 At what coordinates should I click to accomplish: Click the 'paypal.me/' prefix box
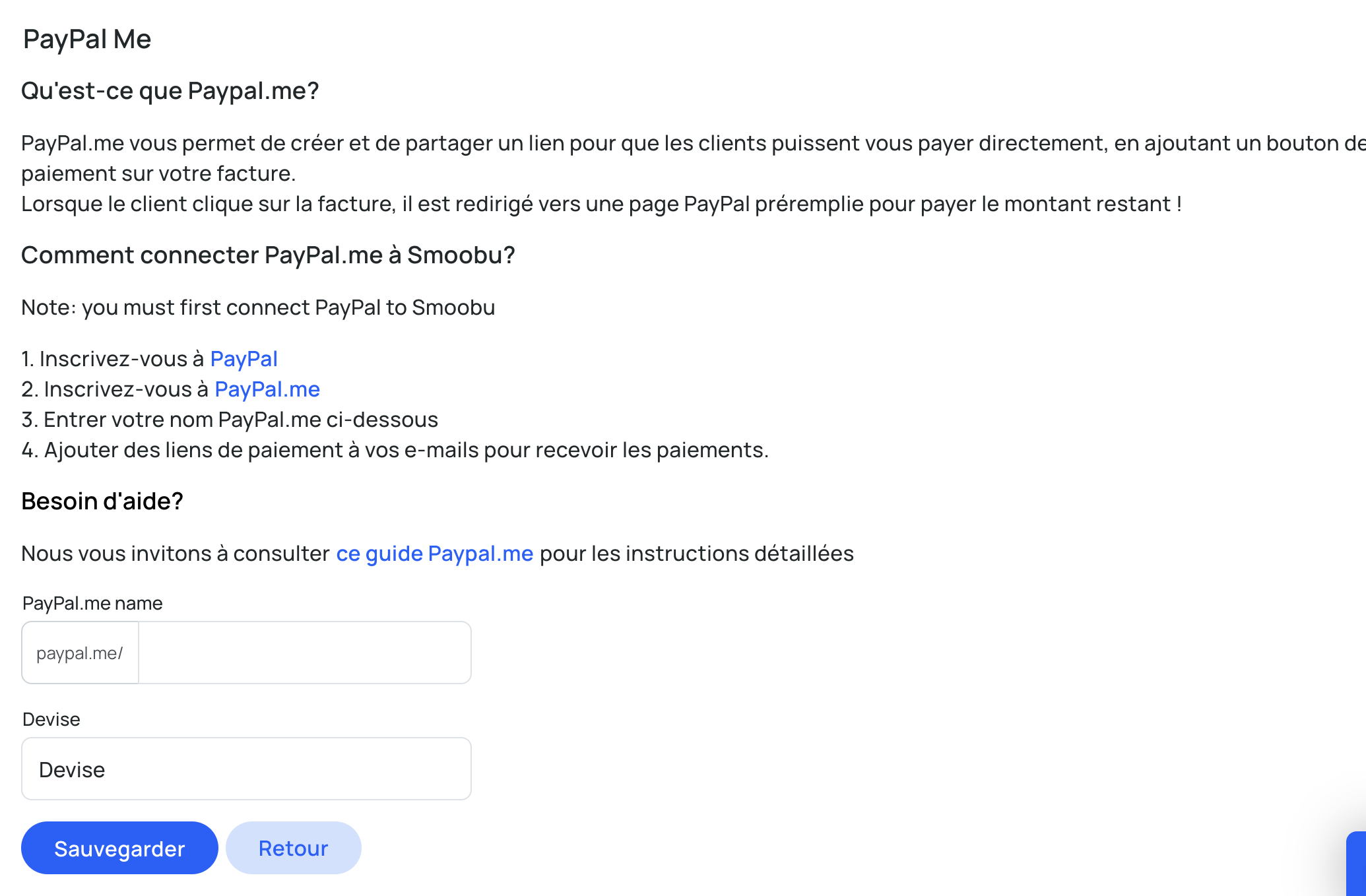pos(80,653)
